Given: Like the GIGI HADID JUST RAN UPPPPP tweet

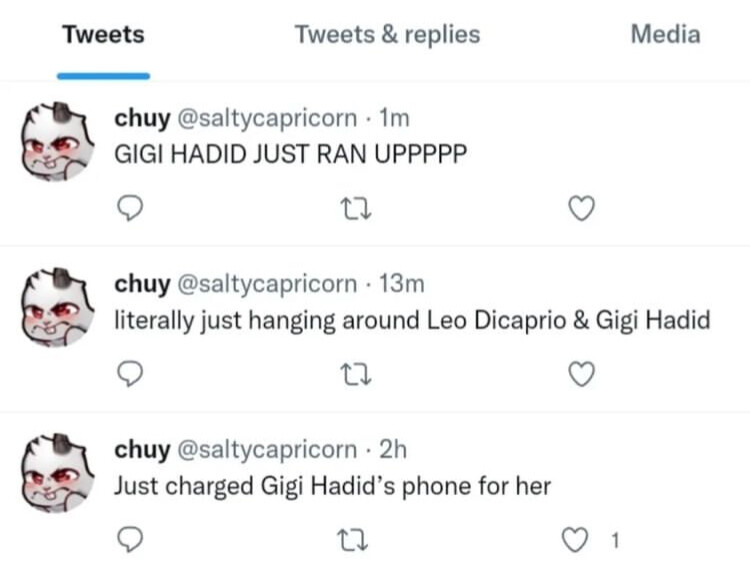Looking at the screenshot, I should coord(582,209).
